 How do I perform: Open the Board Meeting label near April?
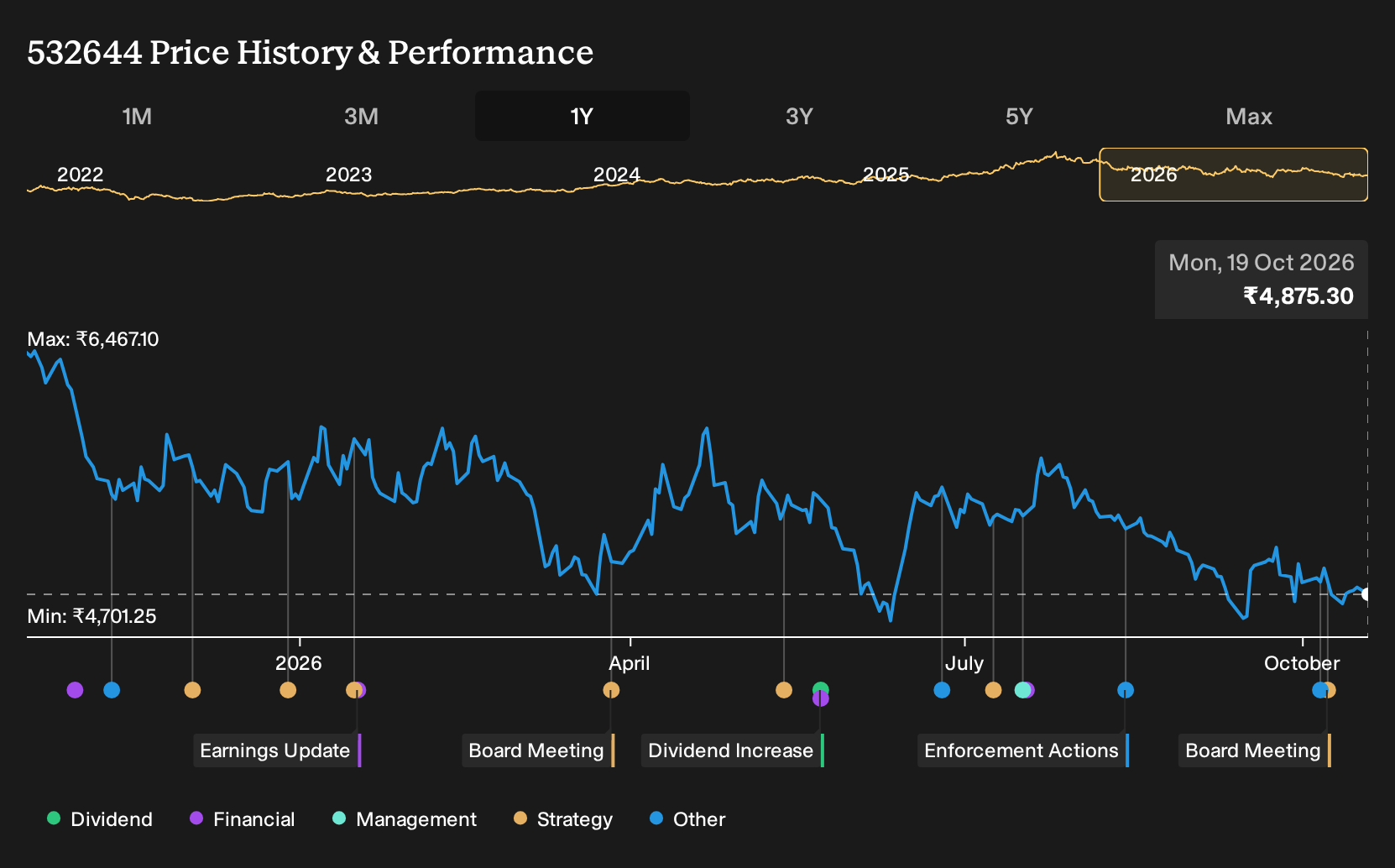(538, 750)
